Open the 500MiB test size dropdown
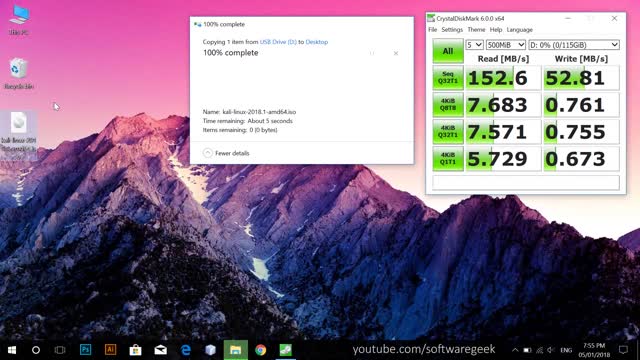Viewport: 640px width, 360px height. click(x=505, y=45)
